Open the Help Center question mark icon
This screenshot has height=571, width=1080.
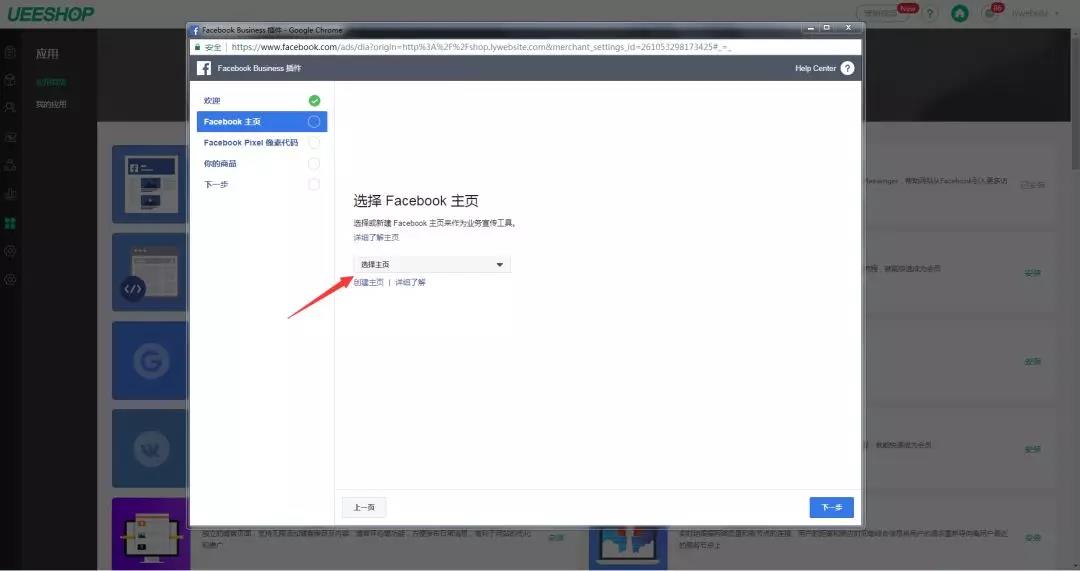[x=847, y=68]
